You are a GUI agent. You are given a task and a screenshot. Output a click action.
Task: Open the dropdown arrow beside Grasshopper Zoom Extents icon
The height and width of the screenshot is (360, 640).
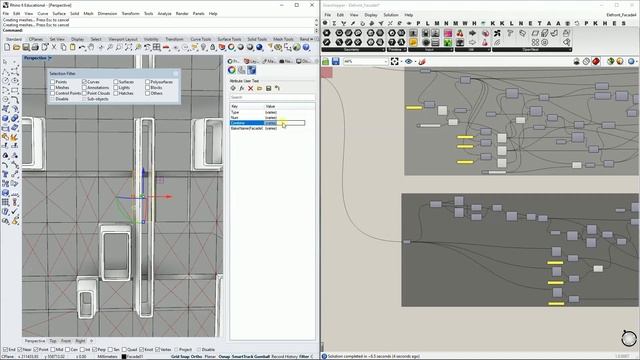pos(401,62)
